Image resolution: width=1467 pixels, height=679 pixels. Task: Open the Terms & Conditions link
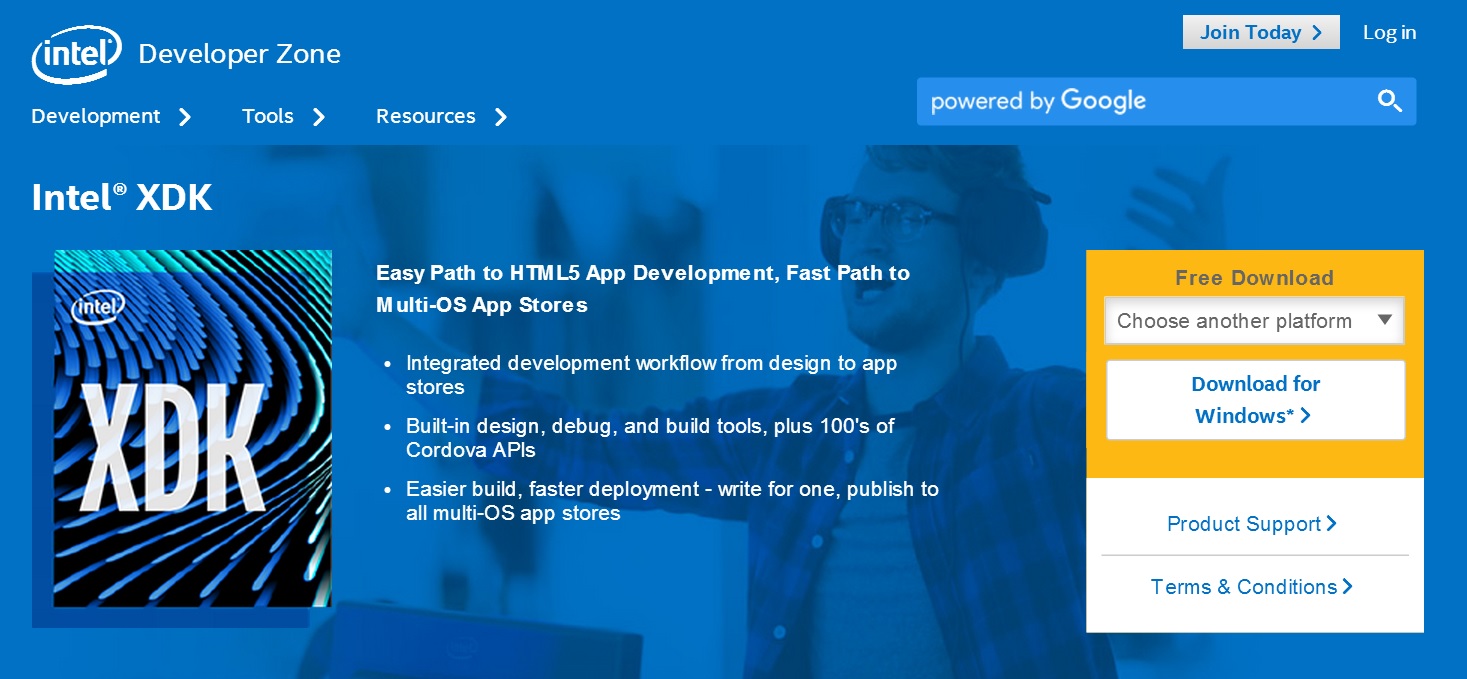pos(1252,587)
